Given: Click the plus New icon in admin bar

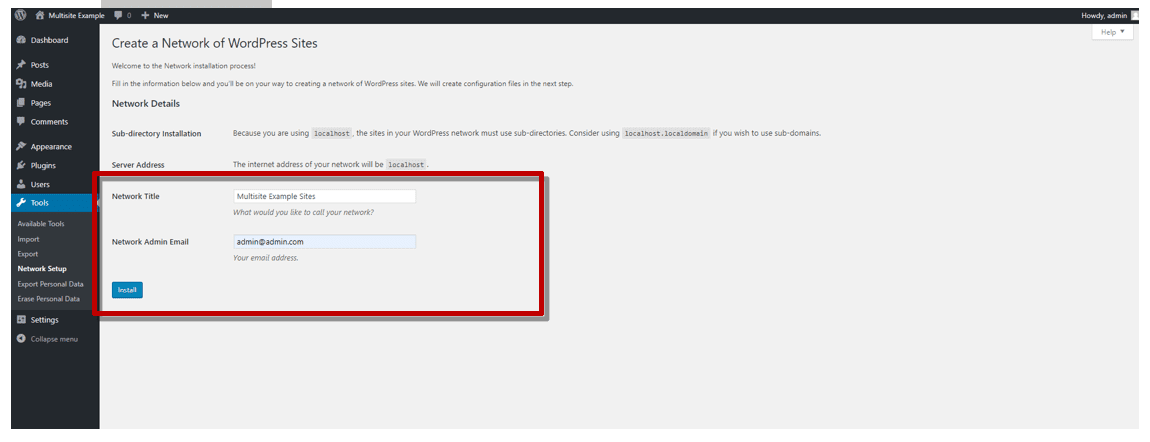Looking at the screenshot, I should [145, 16].
